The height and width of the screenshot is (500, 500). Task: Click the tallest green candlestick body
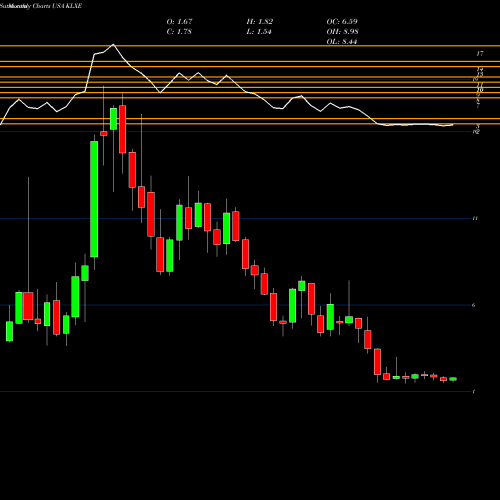94,199
